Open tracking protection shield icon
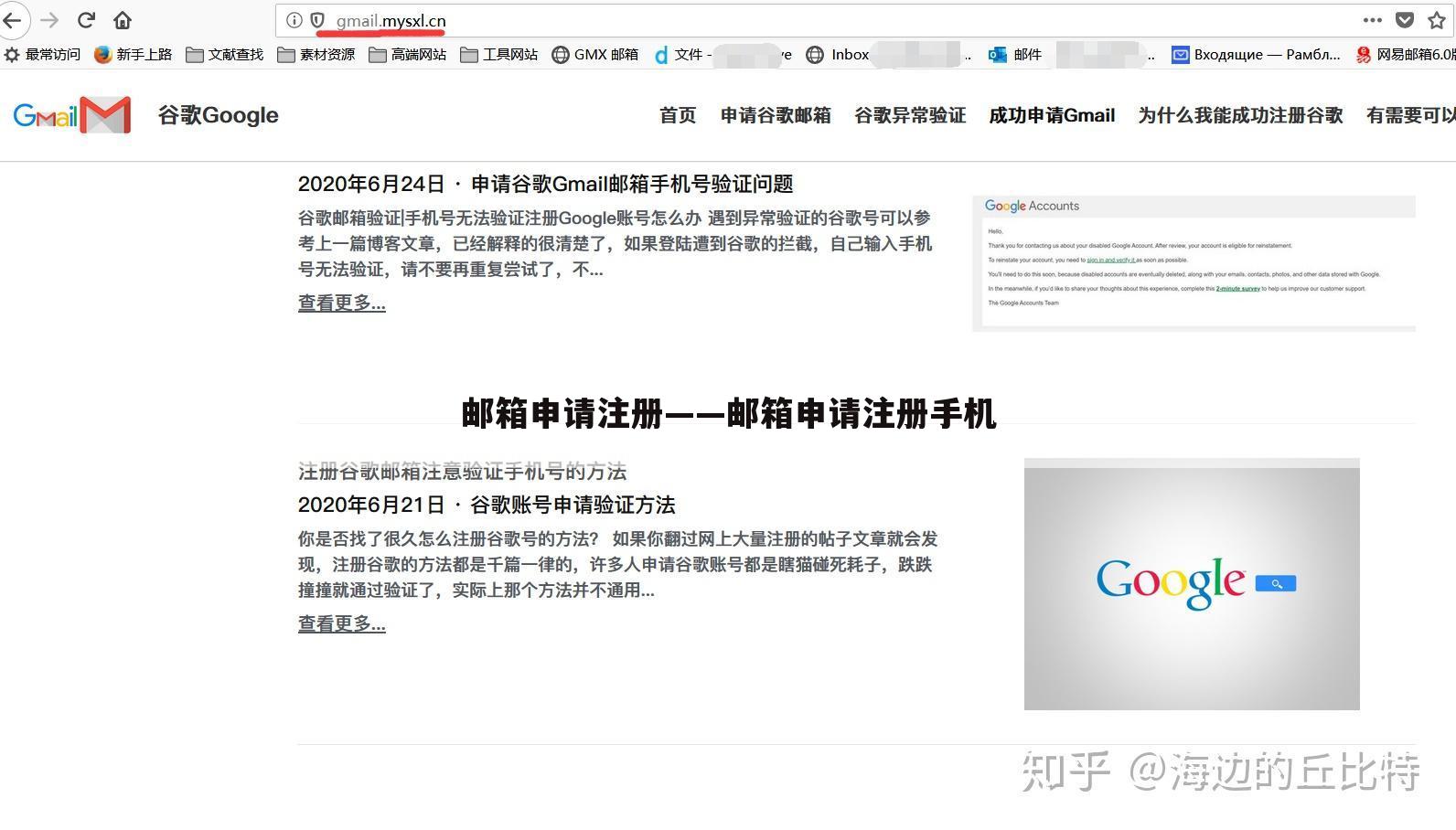 coord(317,20)
